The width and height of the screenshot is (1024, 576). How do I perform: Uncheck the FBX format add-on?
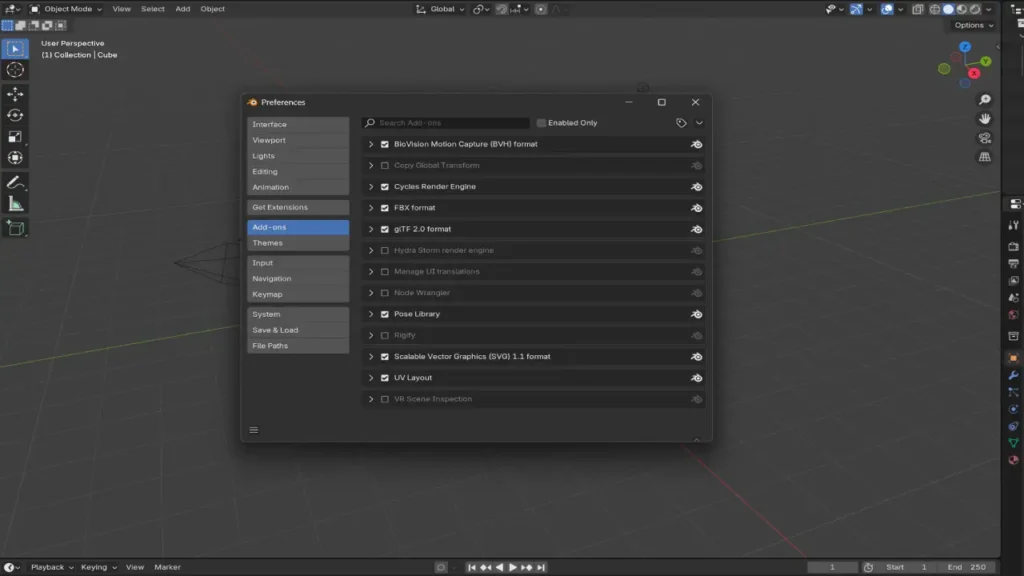pyautogui.click(x=385, y=208)
